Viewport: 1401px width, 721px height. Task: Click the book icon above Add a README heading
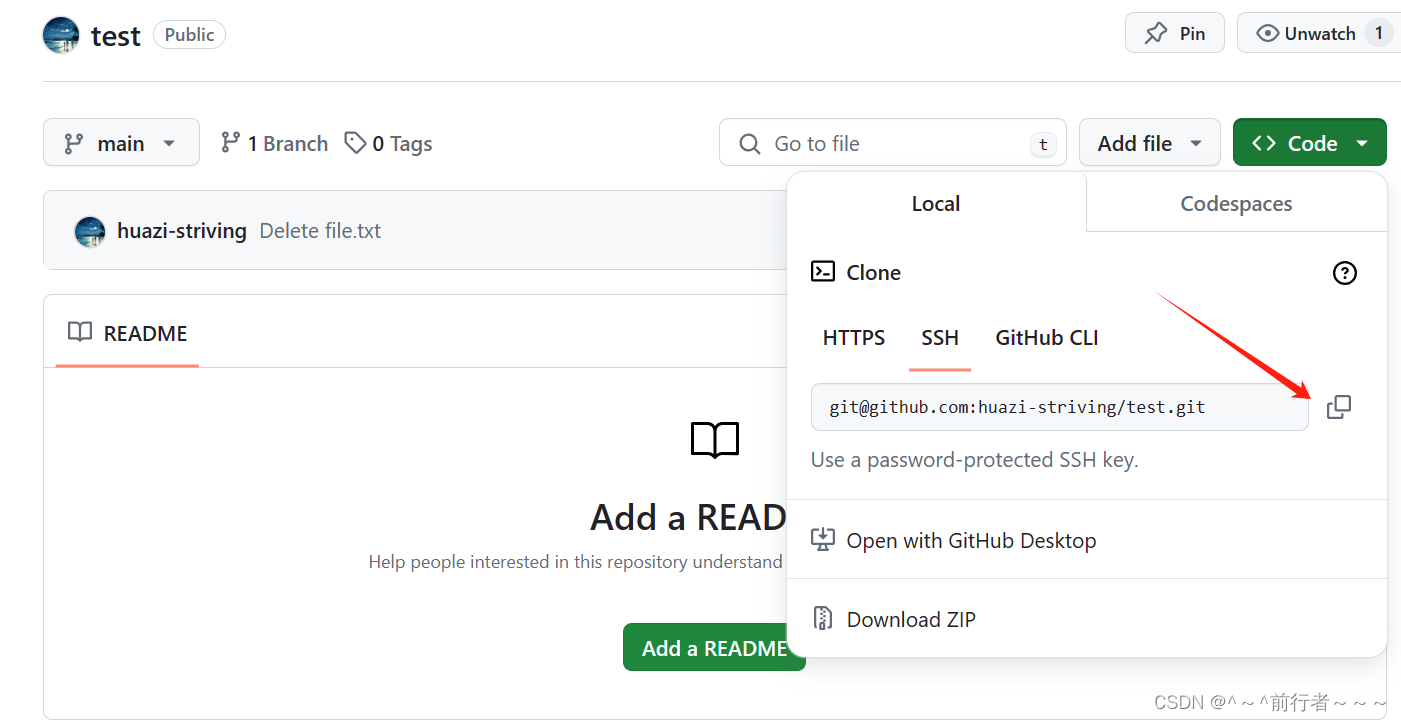point(715,440)
